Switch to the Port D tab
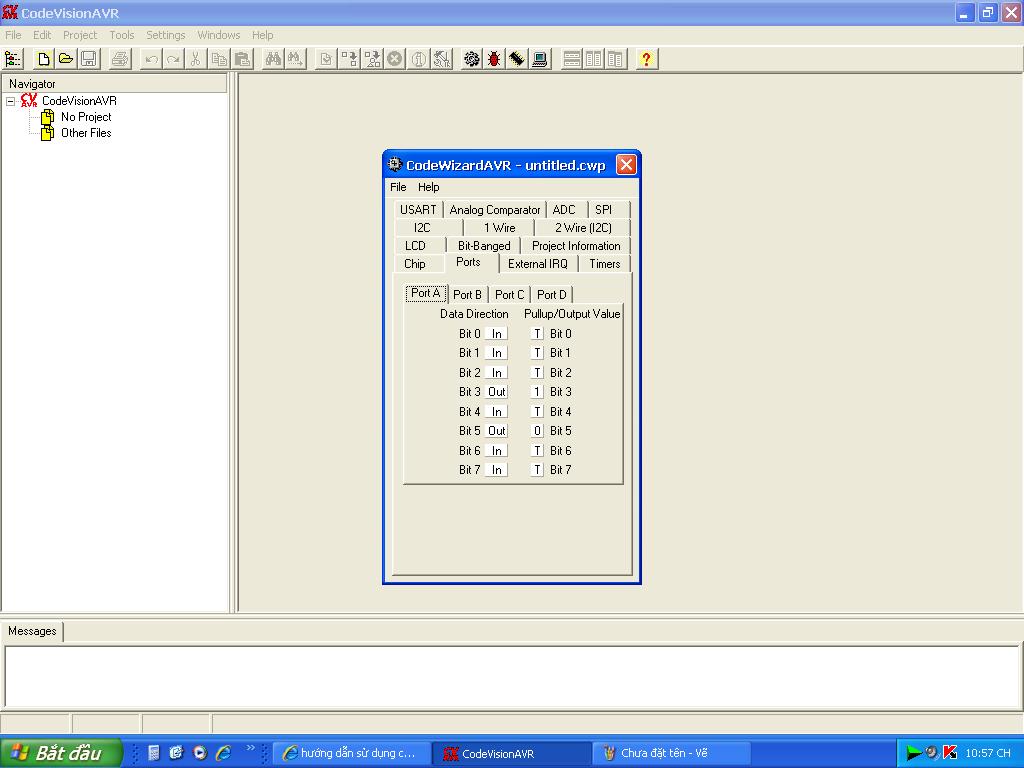 click(552, 295)
